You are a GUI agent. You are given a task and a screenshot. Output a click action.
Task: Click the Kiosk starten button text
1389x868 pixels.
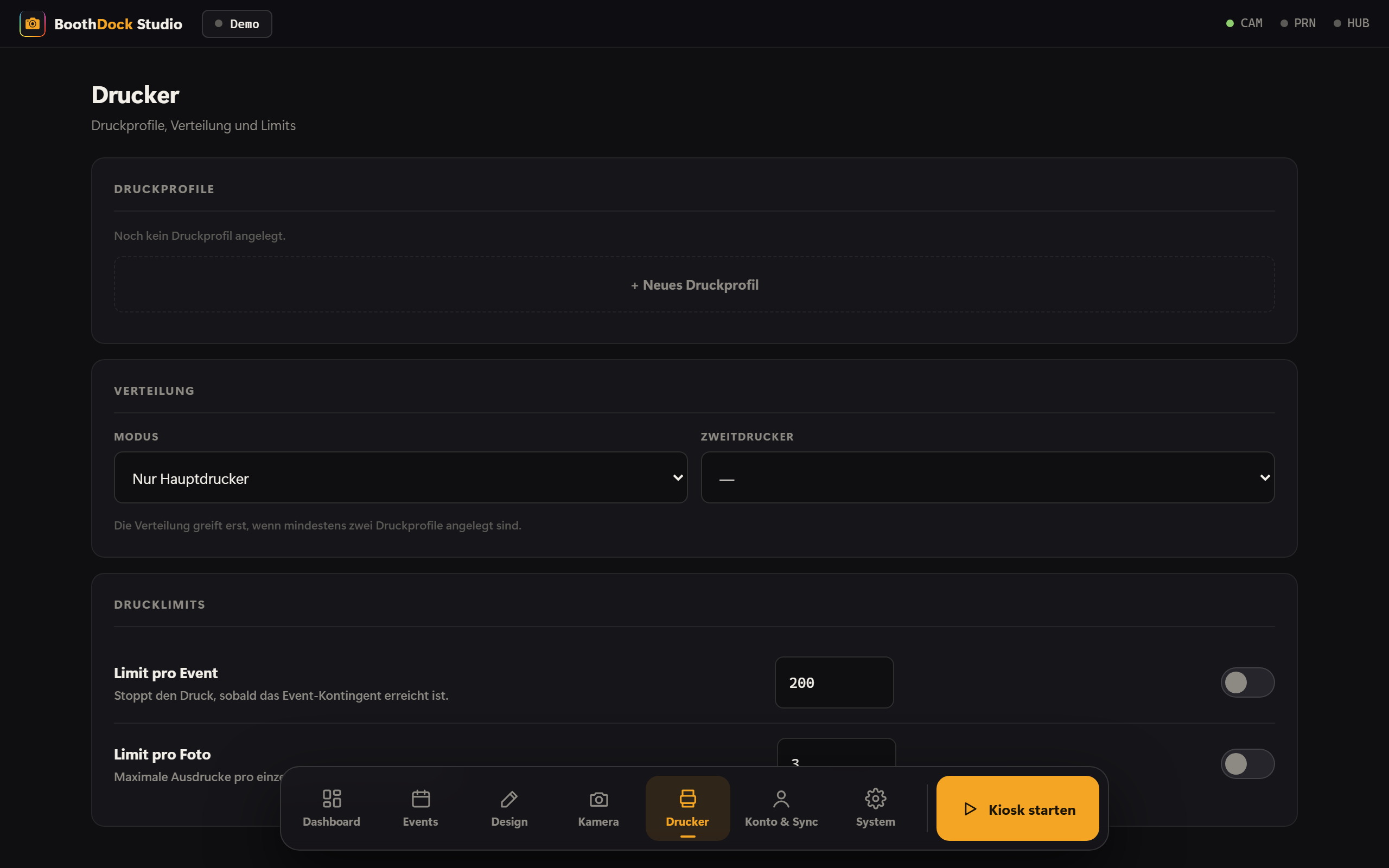click(1032, 809)
